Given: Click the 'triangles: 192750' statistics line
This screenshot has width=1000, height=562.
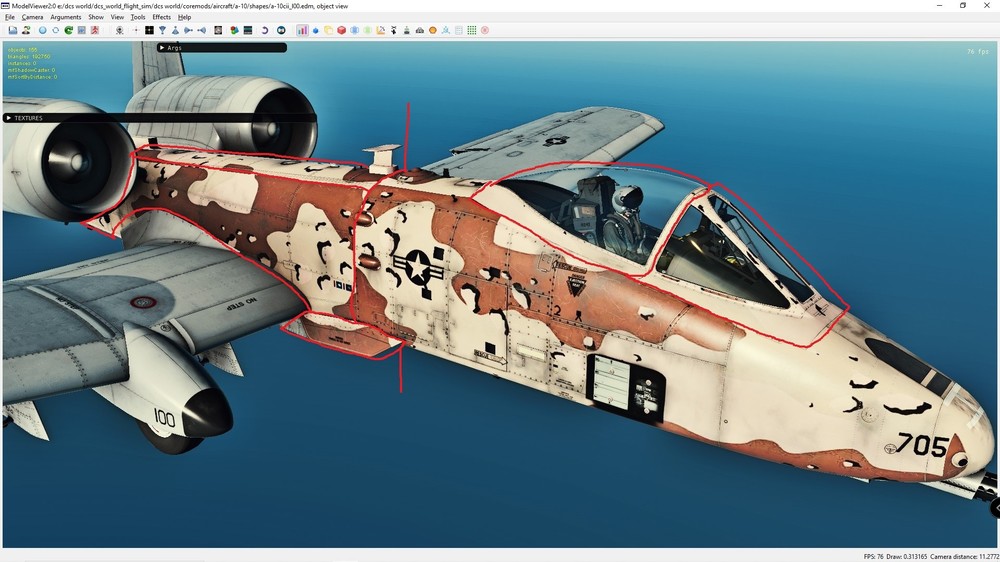Looking at the screenshot, I should coord(29,57).
